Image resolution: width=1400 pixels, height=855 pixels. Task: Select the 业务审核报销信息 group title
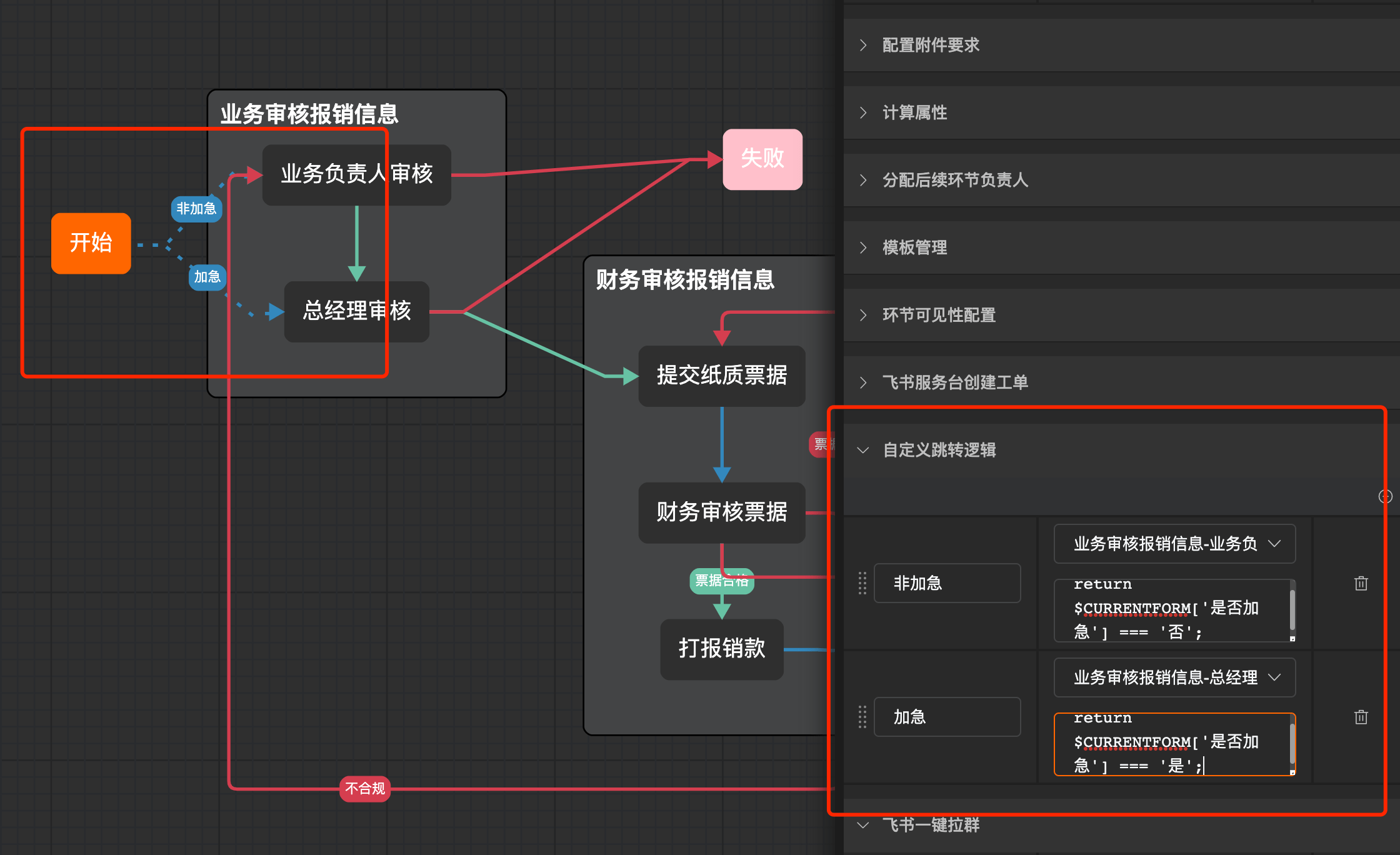point(309,114)
